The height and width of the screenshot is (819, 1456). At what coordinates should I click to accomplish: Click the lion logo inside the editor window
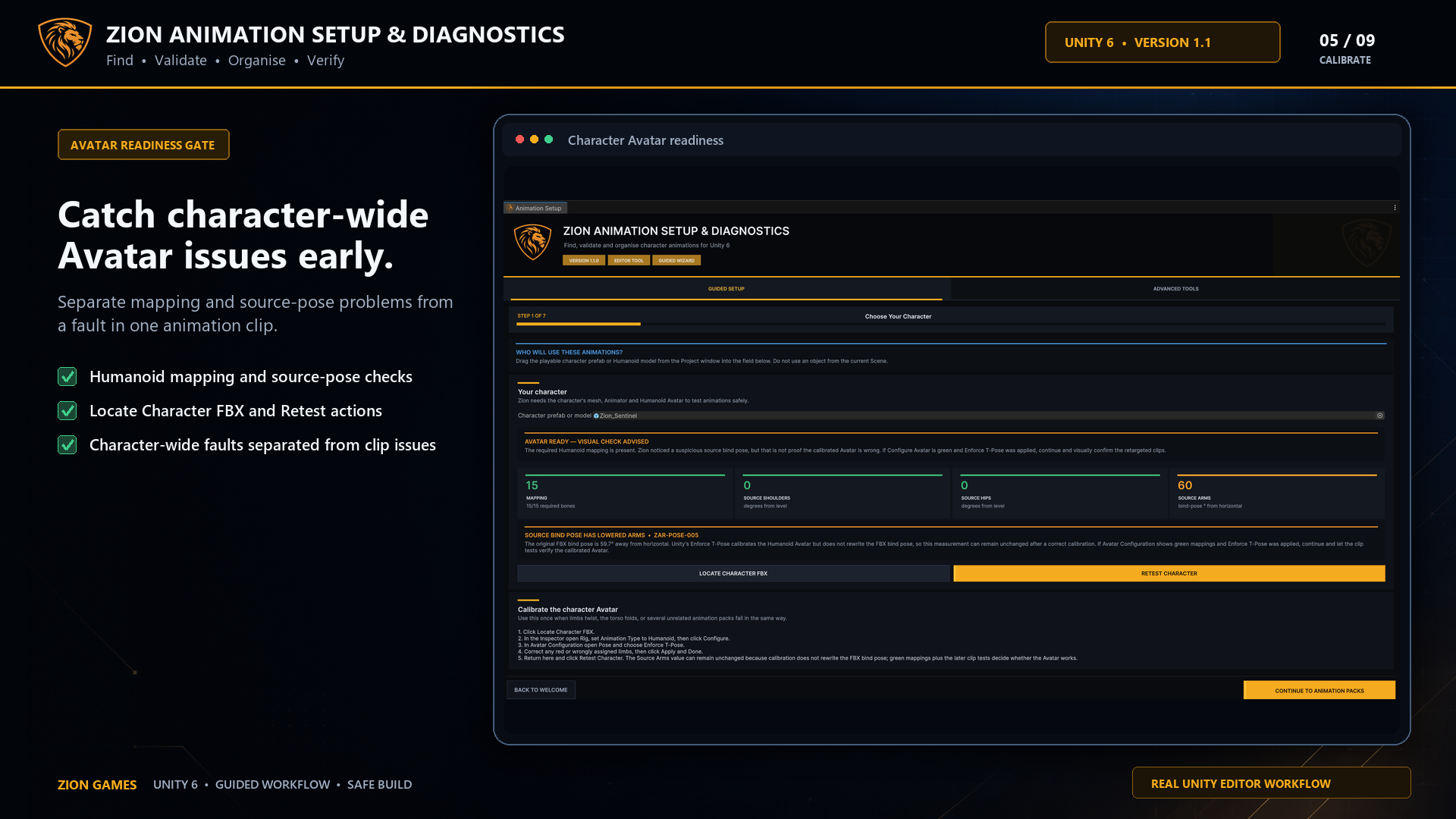(x=532, y=243)
